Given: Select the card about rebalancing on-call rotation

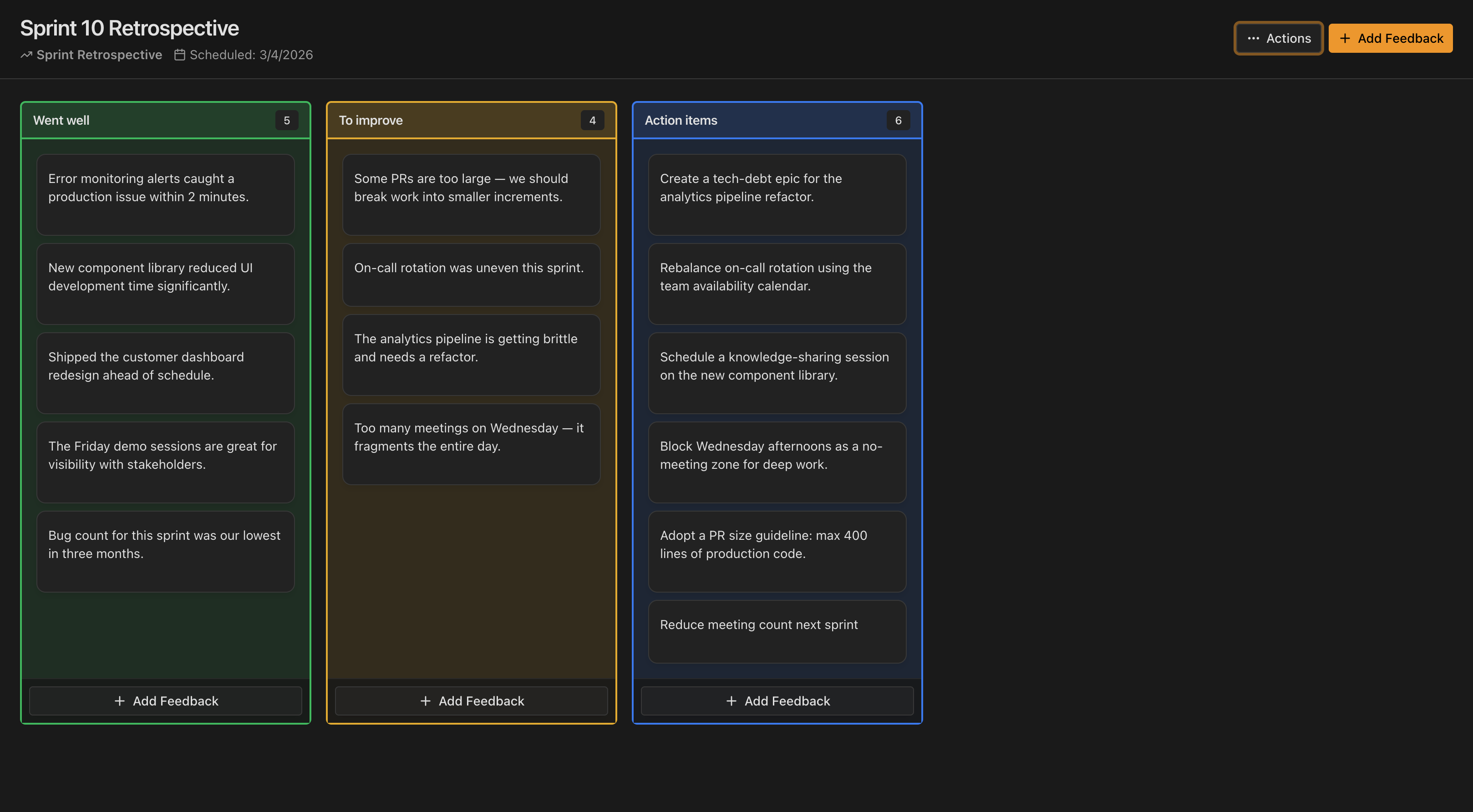Looking at the screenshot, I should 777,284.
